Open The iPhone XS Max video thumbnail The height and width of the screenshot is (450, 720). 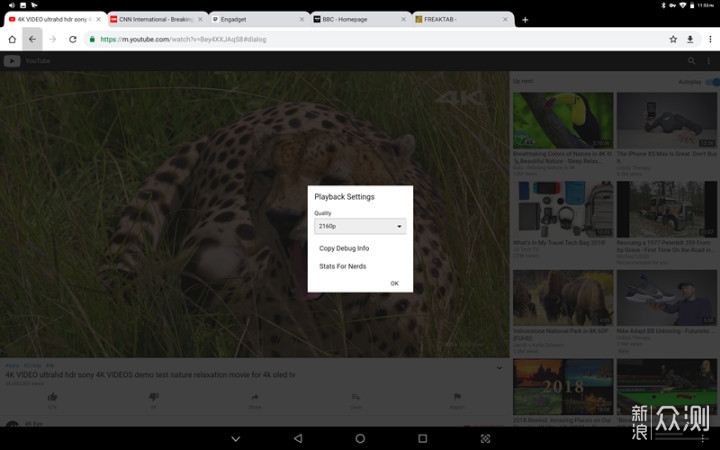coord(666,120)
